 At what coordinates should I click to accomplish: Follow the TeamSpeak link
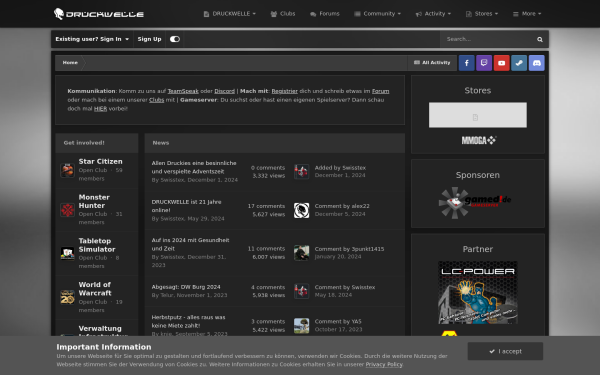tap(183, 91)
